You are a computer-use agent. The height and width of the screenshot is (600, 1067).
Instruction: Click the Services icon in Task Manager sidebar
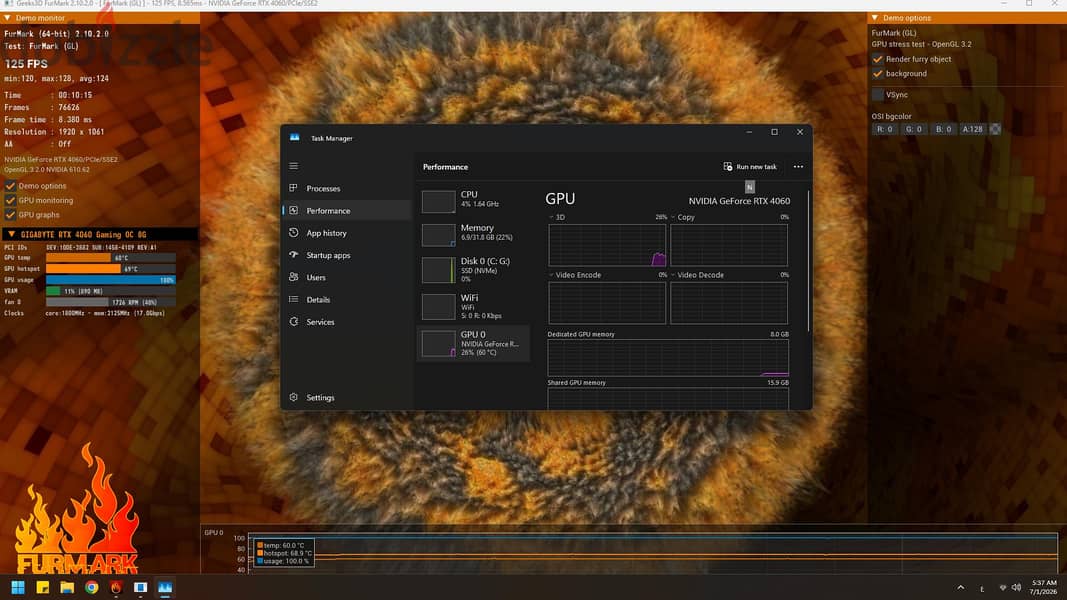point(294,322)
